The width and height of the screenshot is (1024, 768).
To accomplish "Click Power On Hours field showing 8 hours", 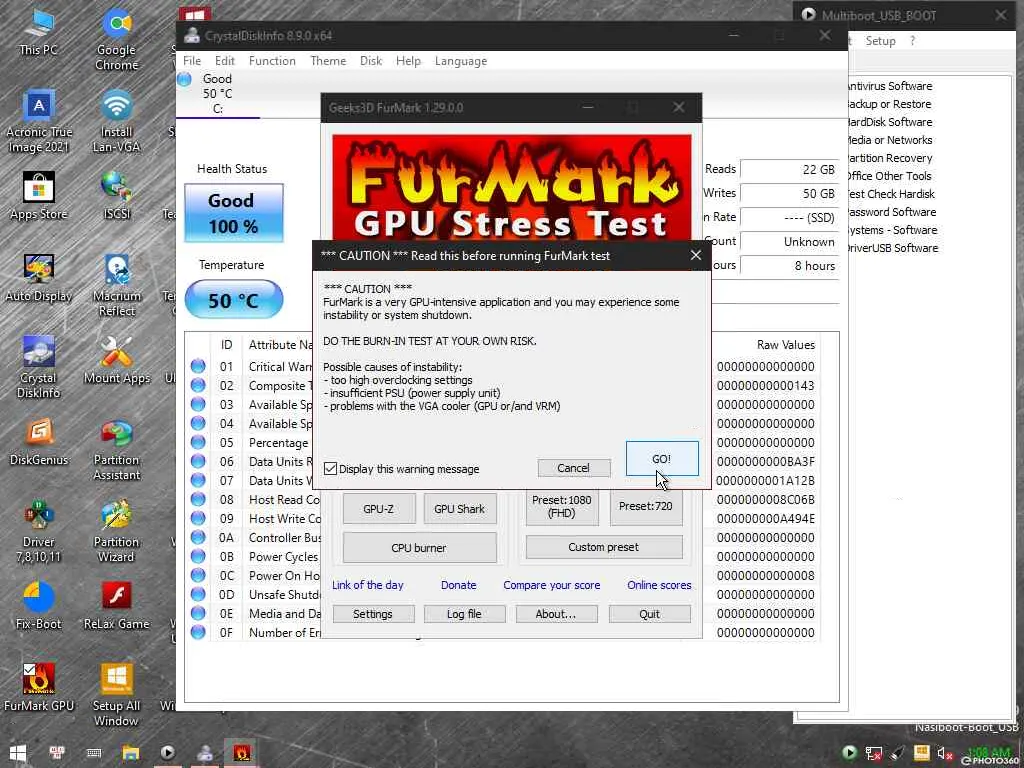I will (789, 266).
